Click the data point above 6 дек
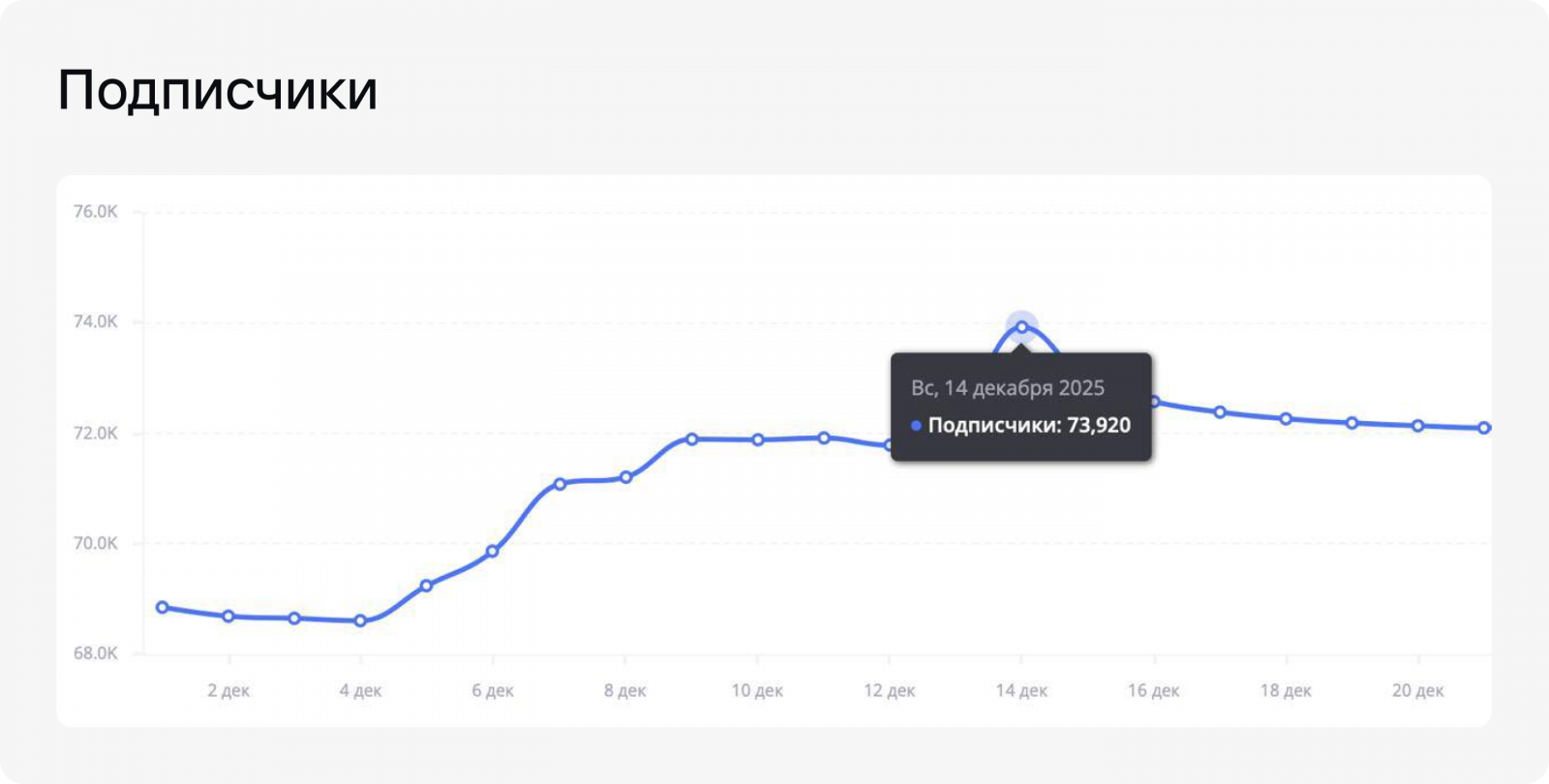1549x784 pixels. tap(492, 552)
